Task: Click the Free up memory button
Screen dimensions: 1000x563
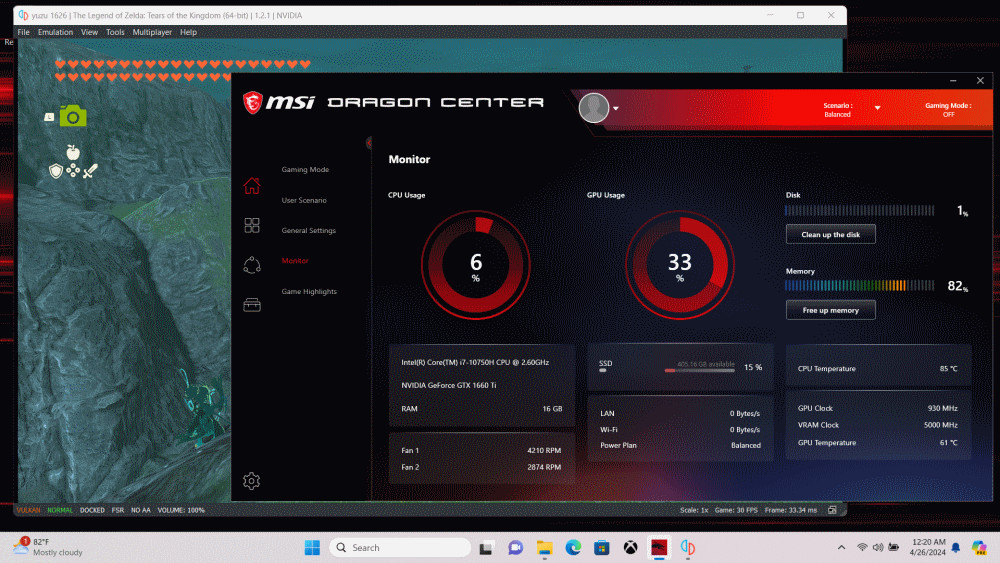Action: 830,311
